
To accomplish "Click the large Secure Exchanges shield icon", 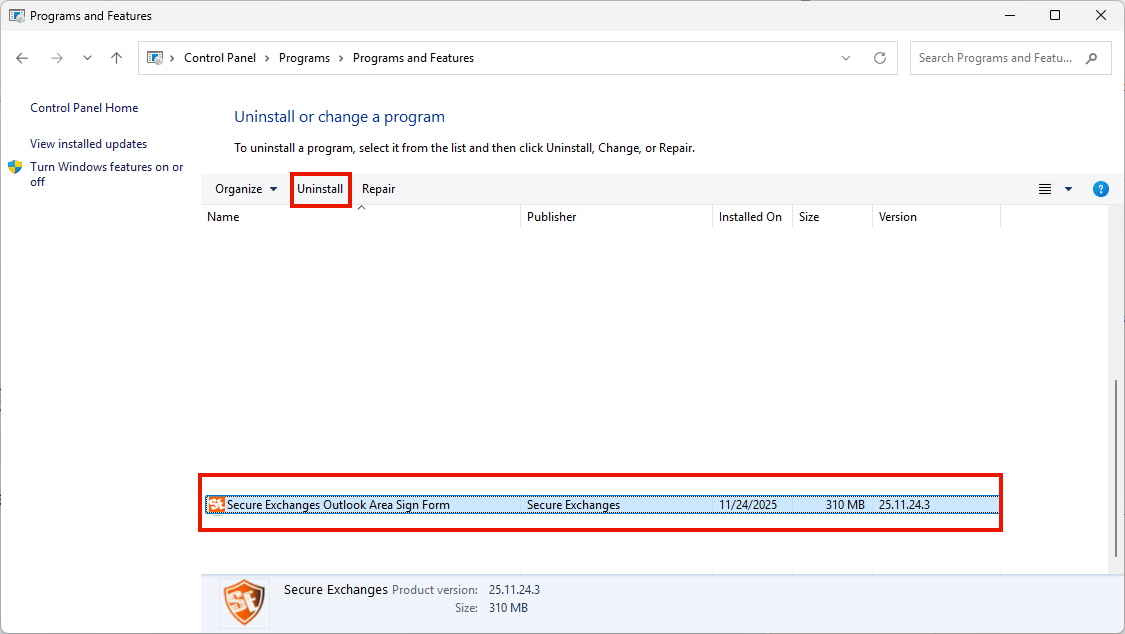I will pos(245,603).
